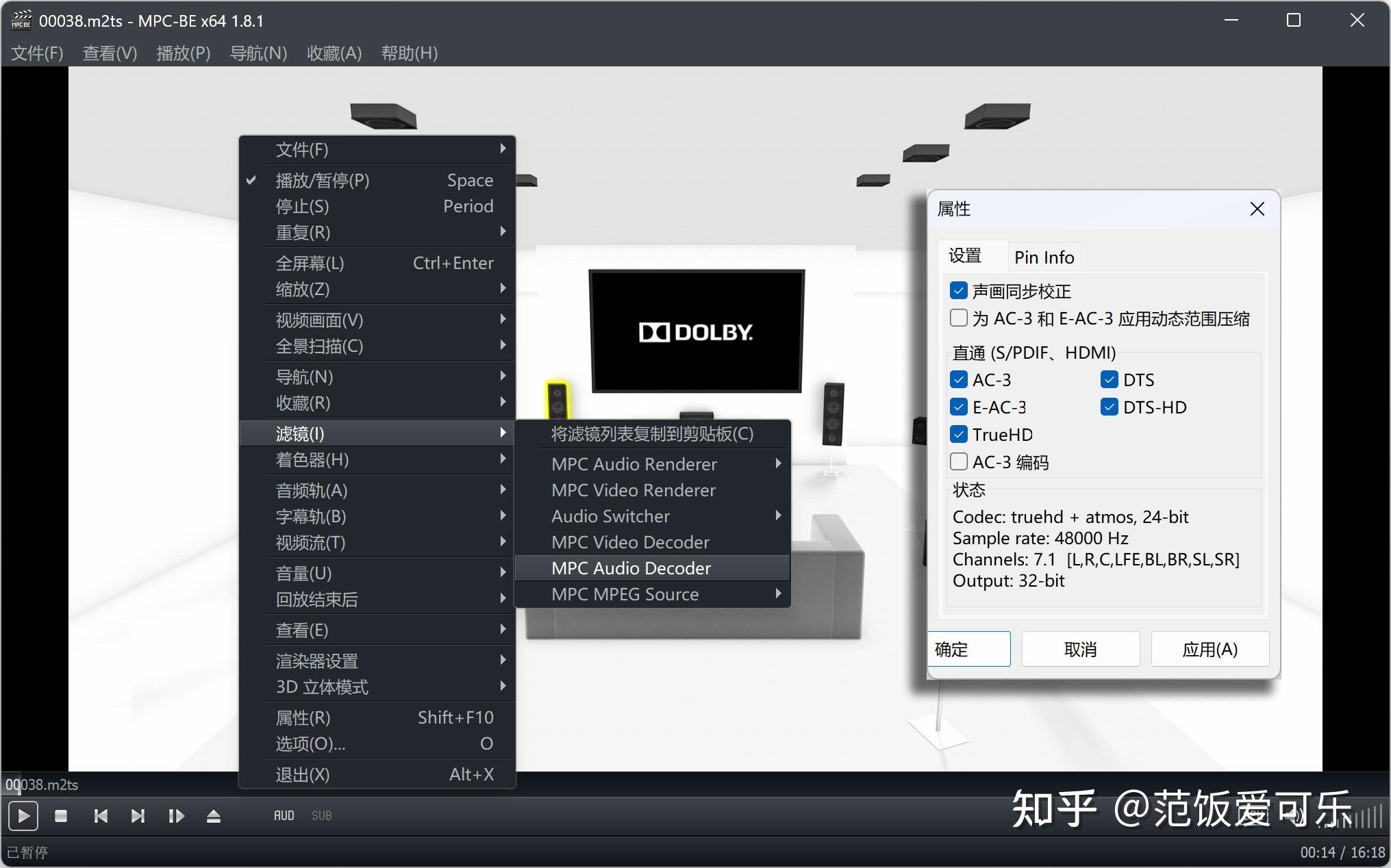This screenshot has height=868, width=1391.
Task: Select the skip to next icon
Action: click(x=138, y=815)
